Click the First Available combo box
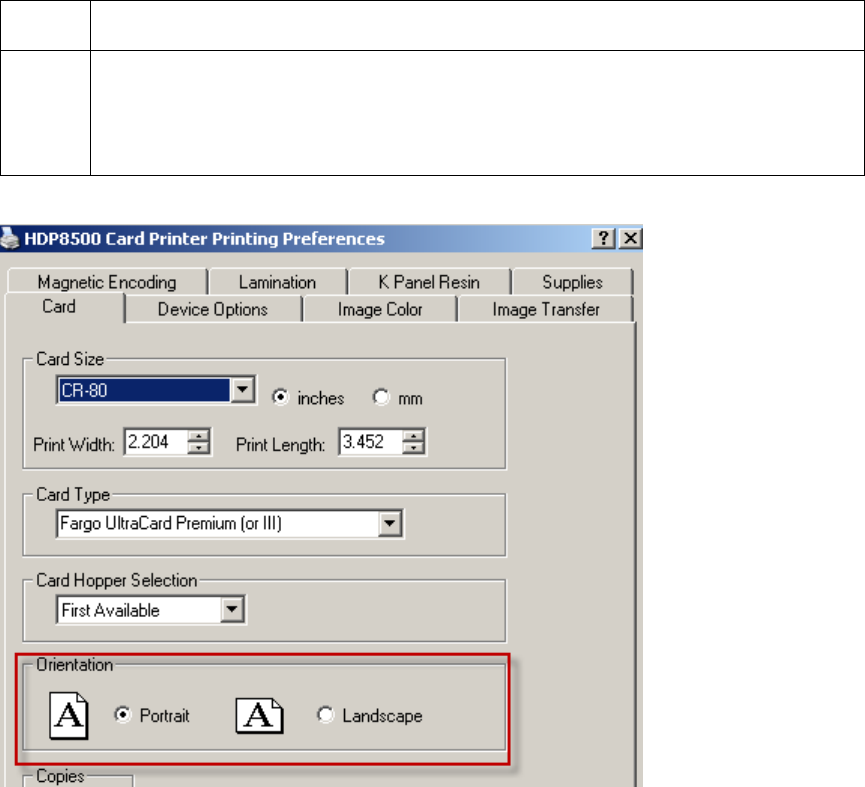This screenshot has height=787, width=865. (151, 609)
